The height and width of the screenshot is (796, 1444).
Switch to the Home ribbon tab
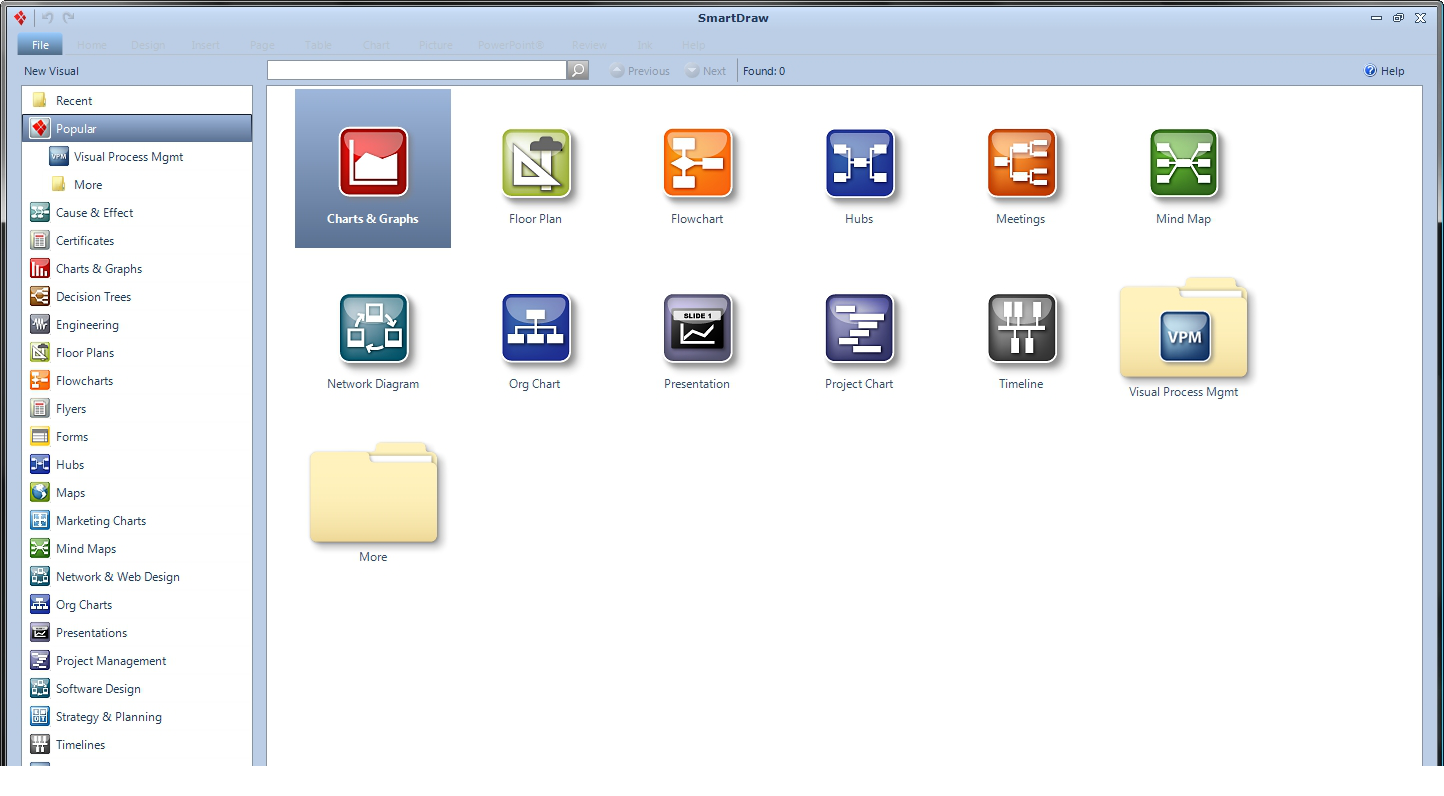(x=92, y=45)
